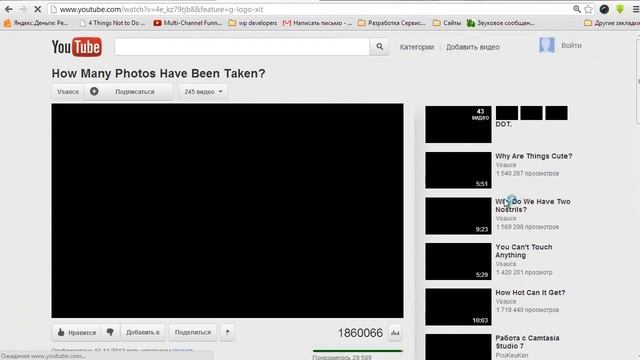Click the Why Are Things Cute? title
Viewport: 640px width, 360px height.
[x=534, y=156]
